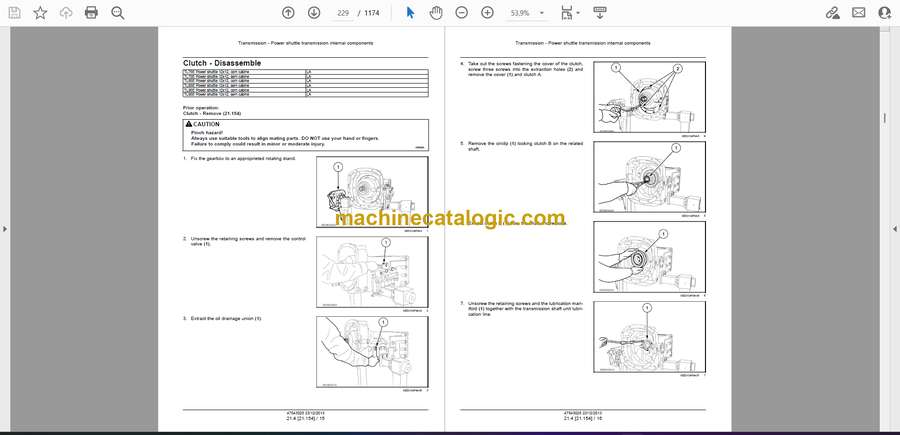Activate the hand pan tool
Viewport: 900px width, 435px height.
click(x=436, y=13)
